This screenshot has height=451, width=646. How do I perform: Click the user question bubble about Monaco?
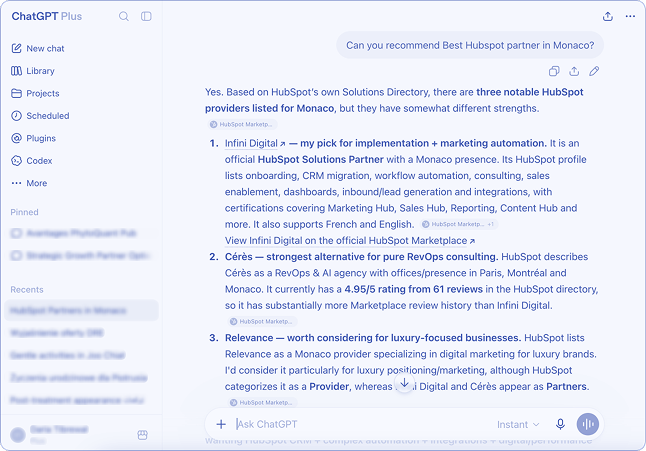click(470, 45)
